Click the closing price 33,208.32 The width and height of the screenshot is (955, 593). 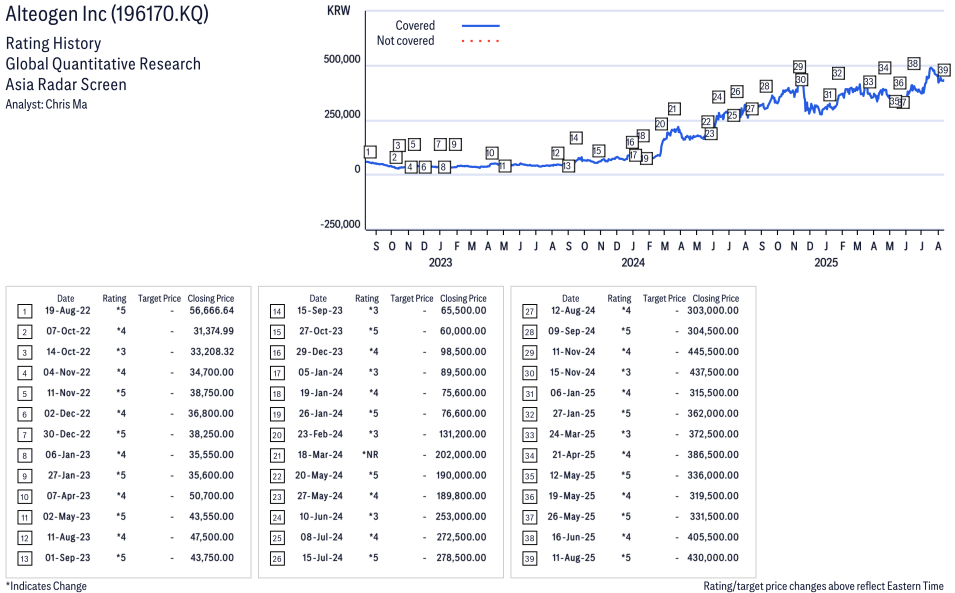coord(211,352)
